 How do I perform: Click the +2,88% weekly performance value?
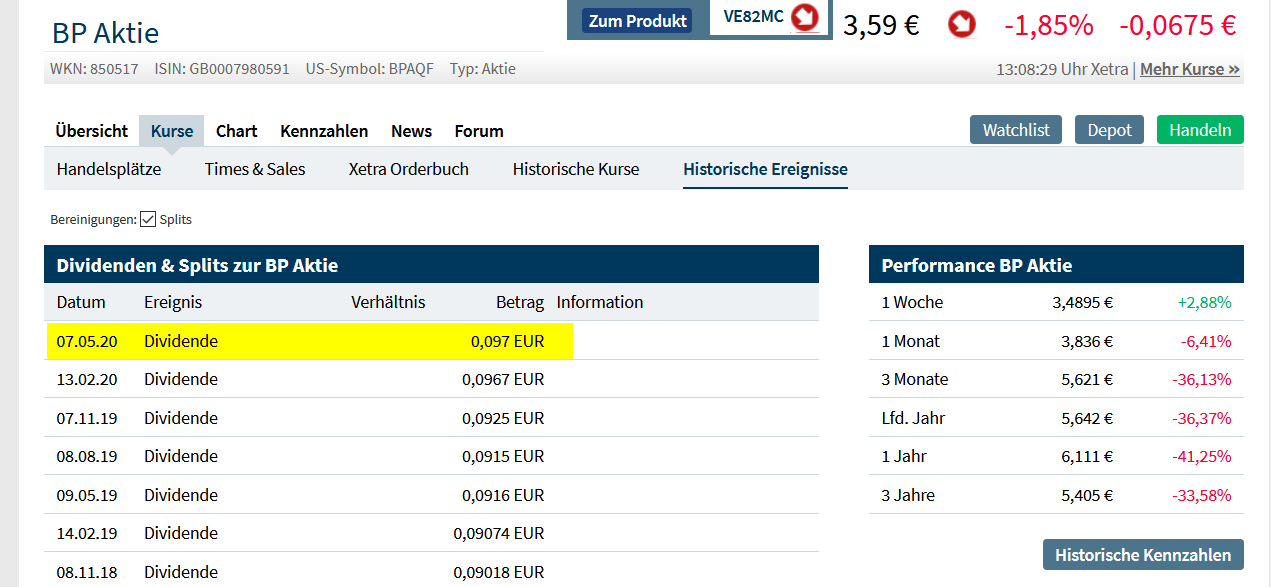(1204, 302)
